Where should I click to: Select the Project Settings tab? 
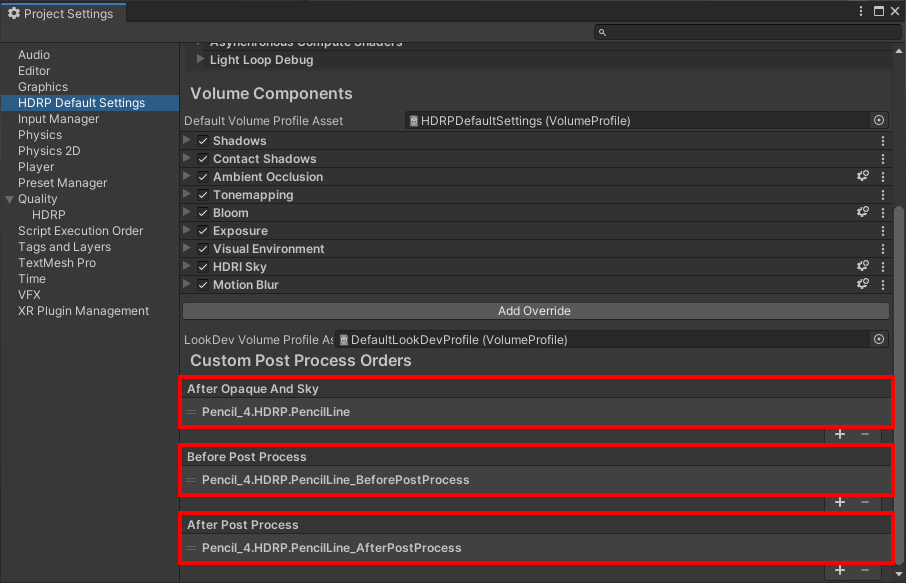[63, 13]
